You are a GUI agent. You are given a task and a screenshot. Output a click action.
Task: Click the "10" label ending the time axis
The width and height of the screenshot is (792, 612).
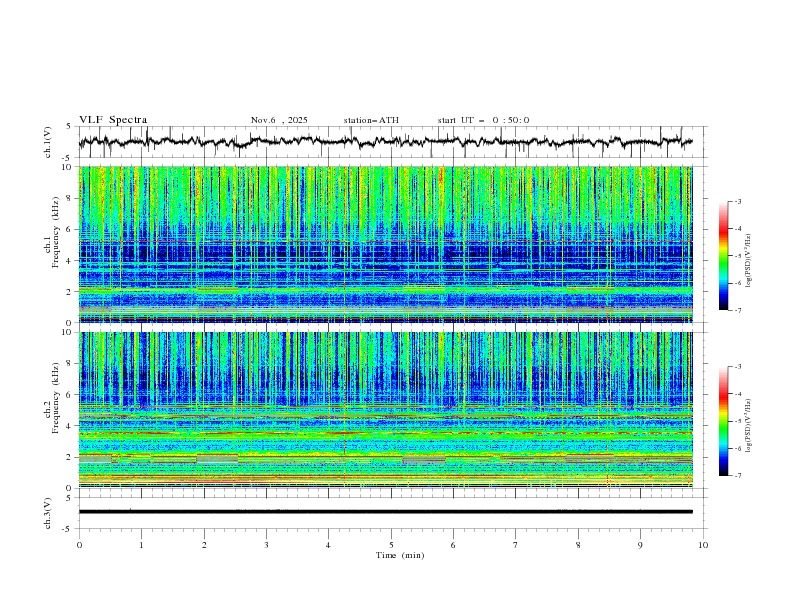point(703,545)
